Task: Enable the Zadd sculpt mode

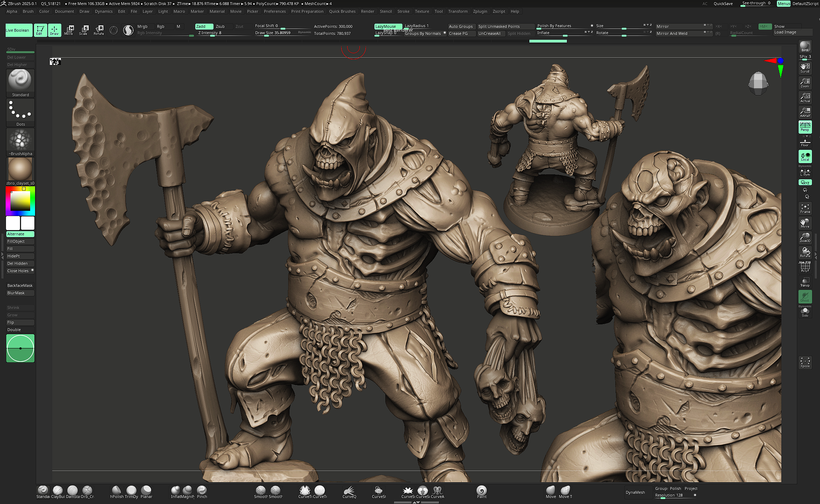Action: pos(202,25)
